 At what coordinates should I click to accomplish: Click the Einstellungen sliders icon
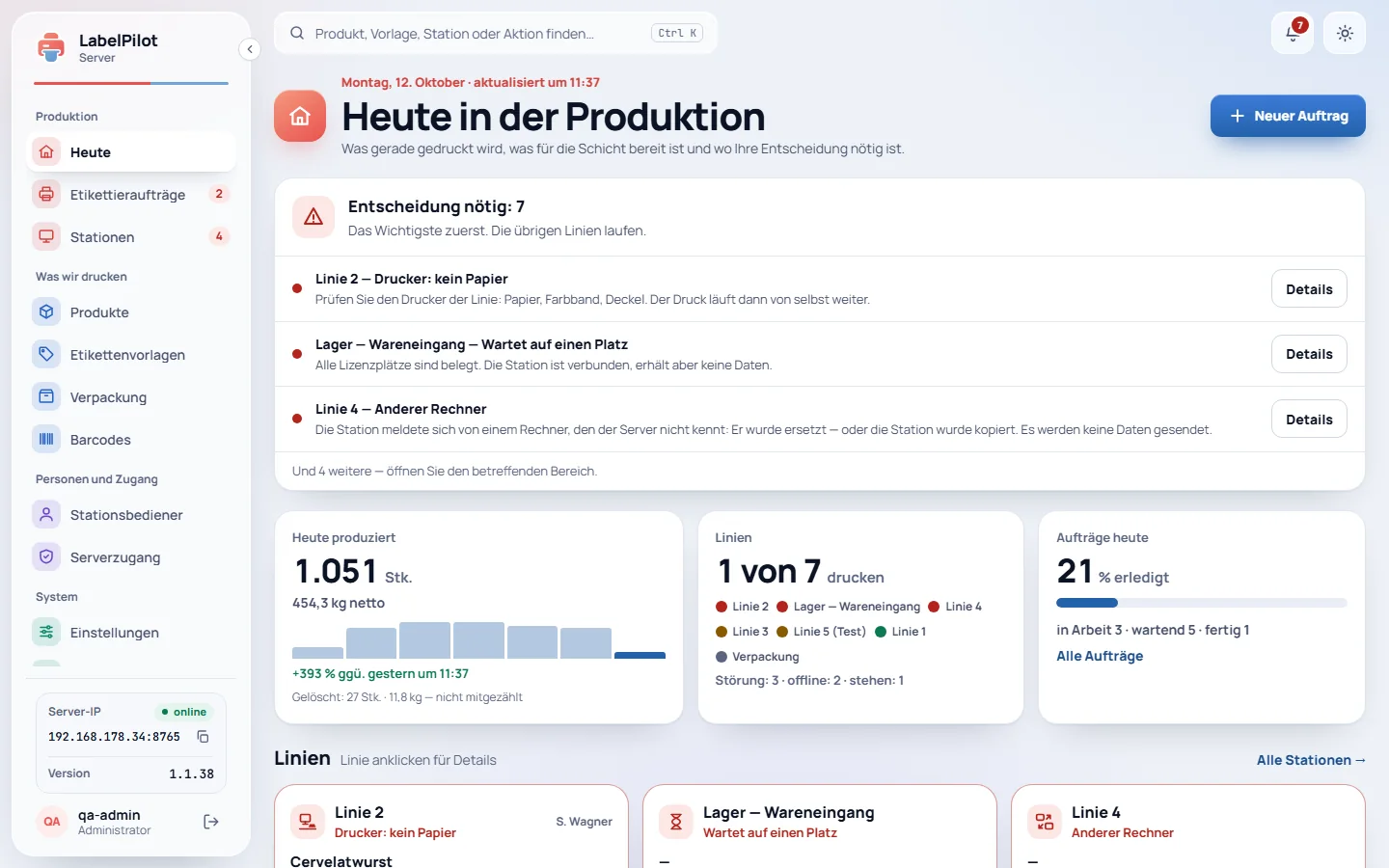click(46, 633)
